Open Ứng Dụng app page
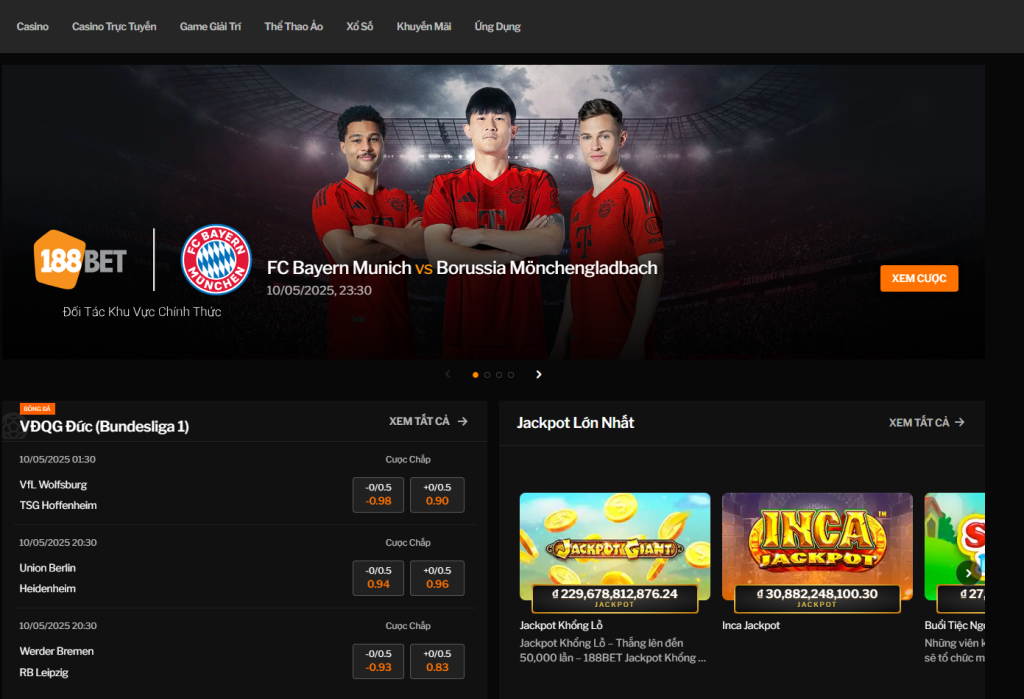The image size is (1024, 699). click(498, 27)
